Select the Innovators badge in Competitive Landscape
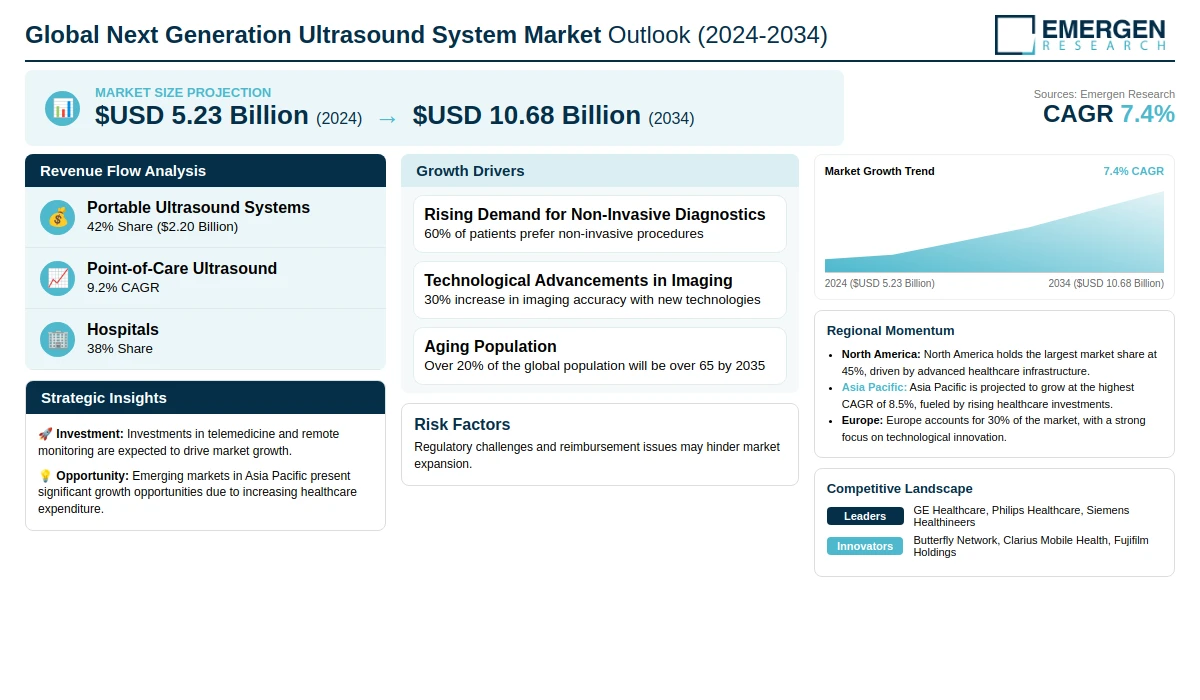Image resolution: width=1200 pixels, height=700 pixels. tap(865, 546)
